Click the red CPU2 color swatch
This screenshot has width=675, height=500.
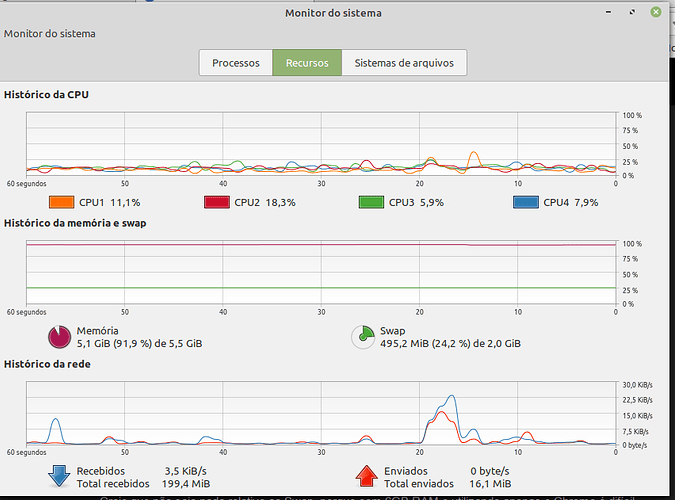(x=217, y=202)
